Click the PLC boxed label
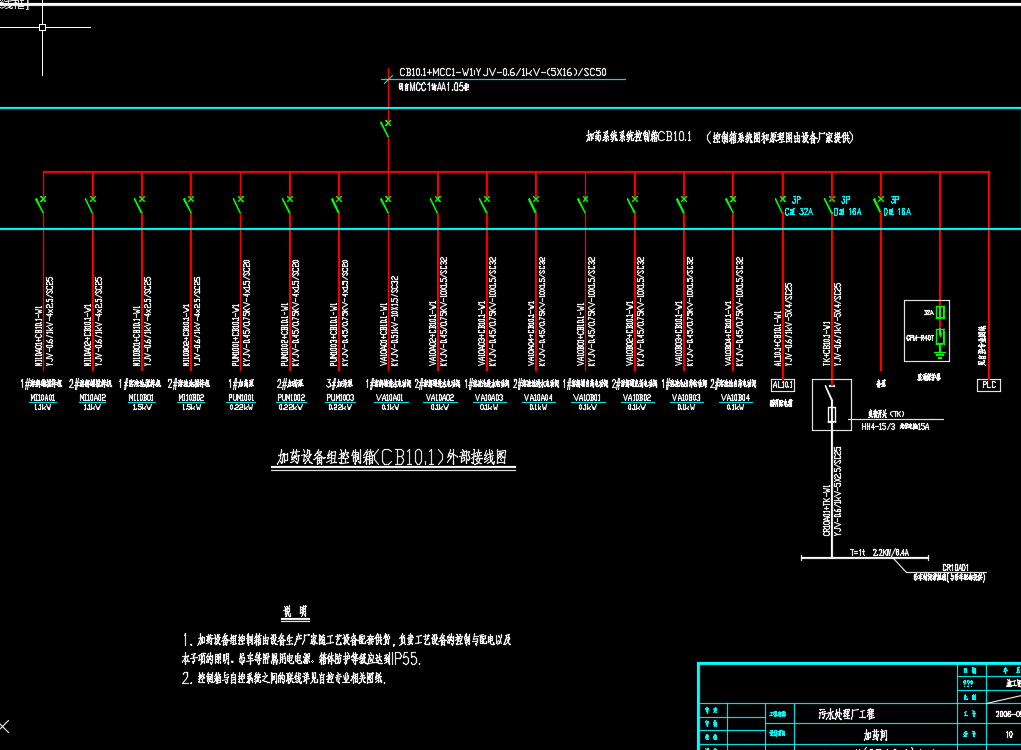The height and width of the screenshot is (750, 1021). [x=989, y=385]
